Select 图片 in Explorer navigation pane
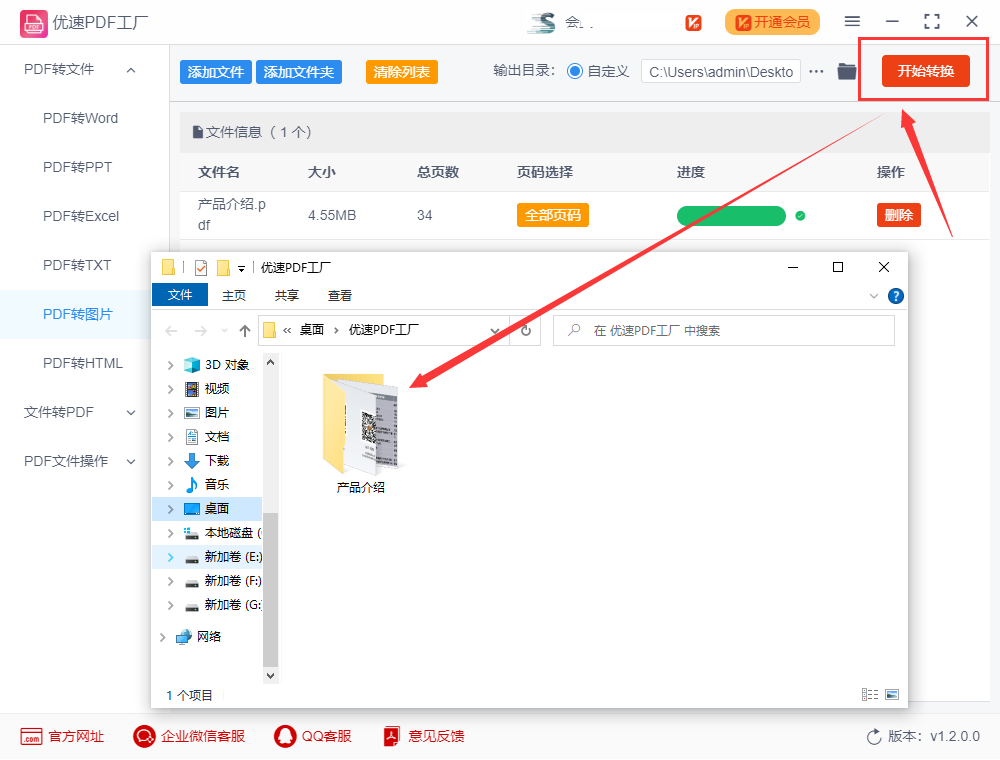The image size is (1000, 760). 207,413
